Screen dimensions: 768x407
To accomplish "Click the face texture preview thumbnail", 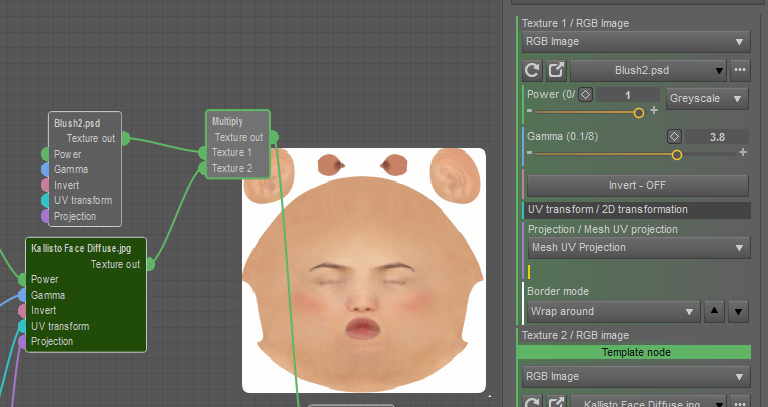I will [364, 270].
